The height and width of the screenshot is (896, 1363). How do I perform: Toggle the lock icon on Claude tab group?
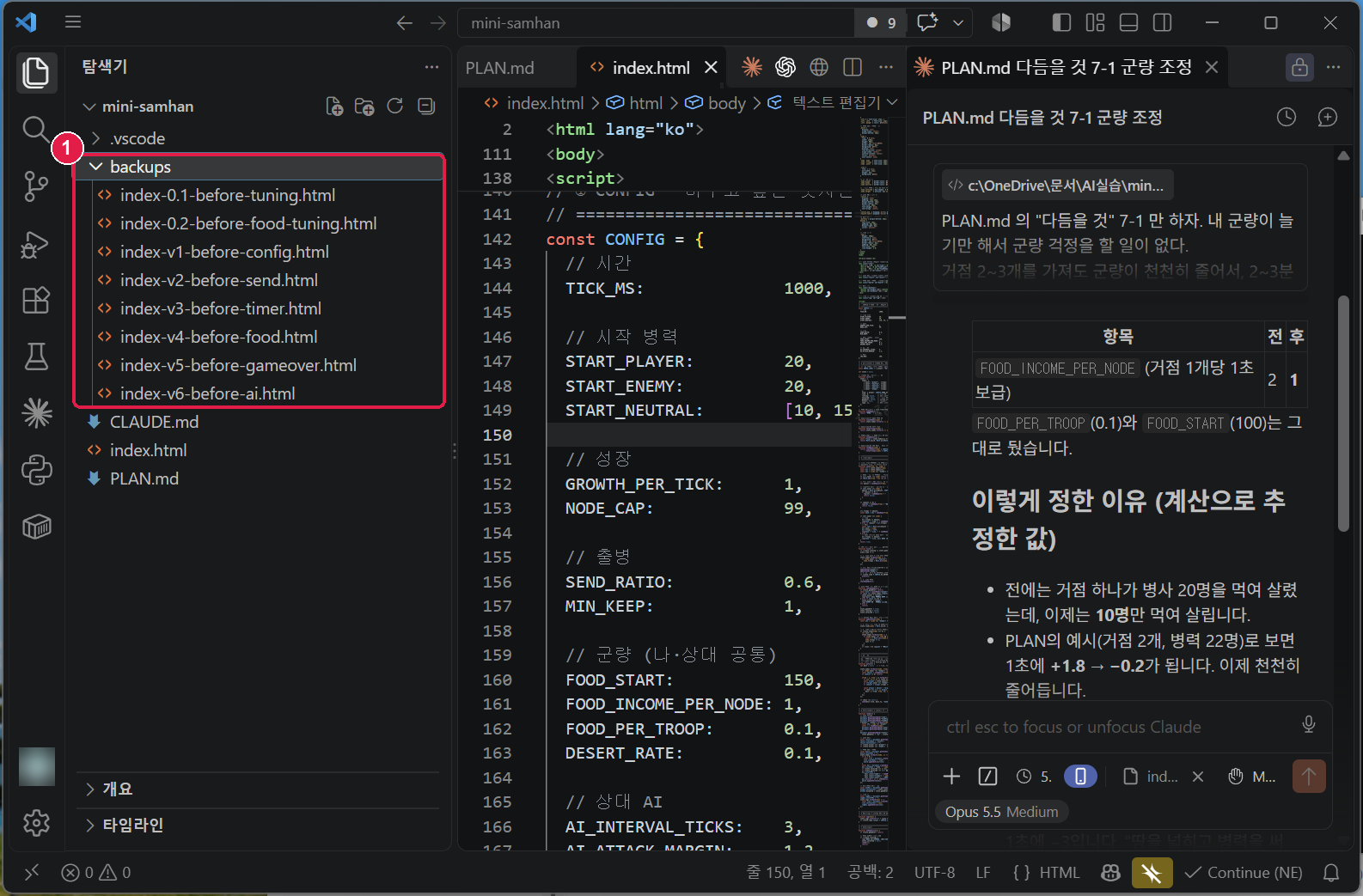click(1299, 67)
